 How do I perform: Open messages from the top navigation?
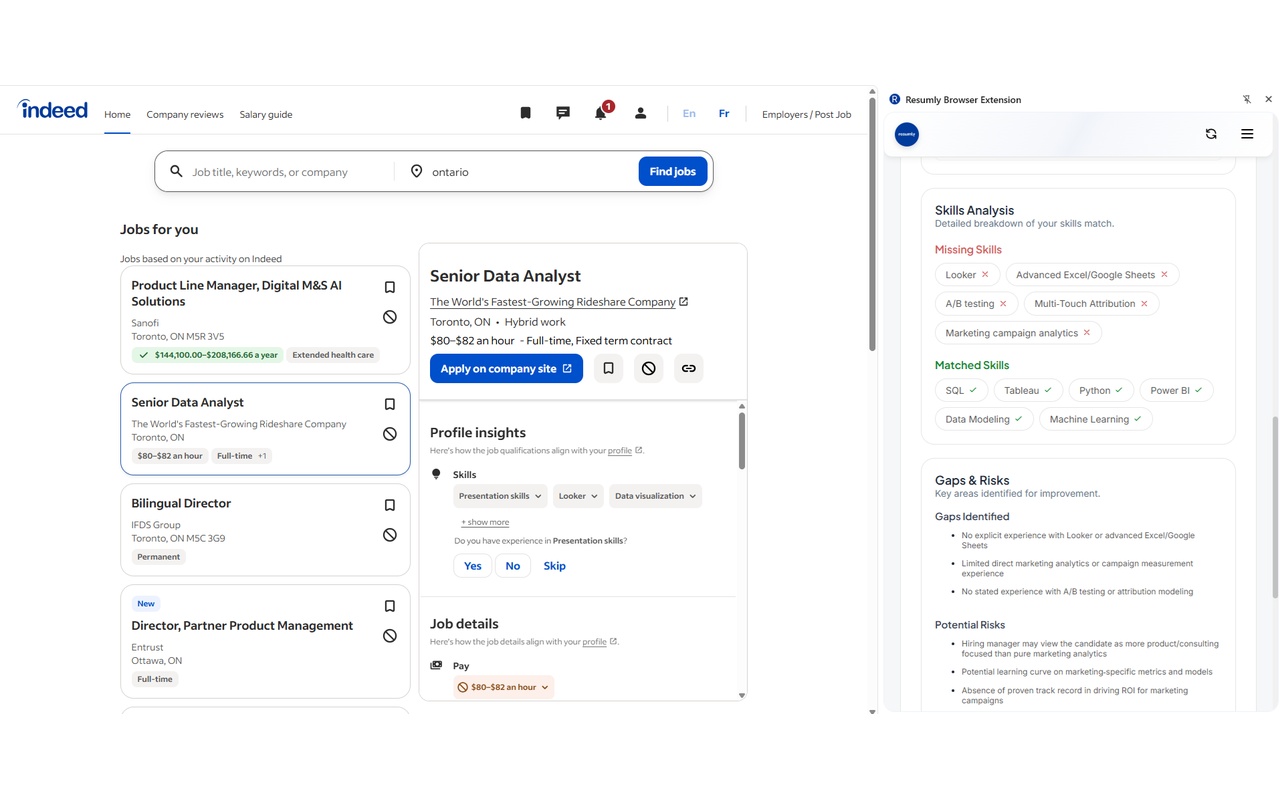tap(562, 112)
